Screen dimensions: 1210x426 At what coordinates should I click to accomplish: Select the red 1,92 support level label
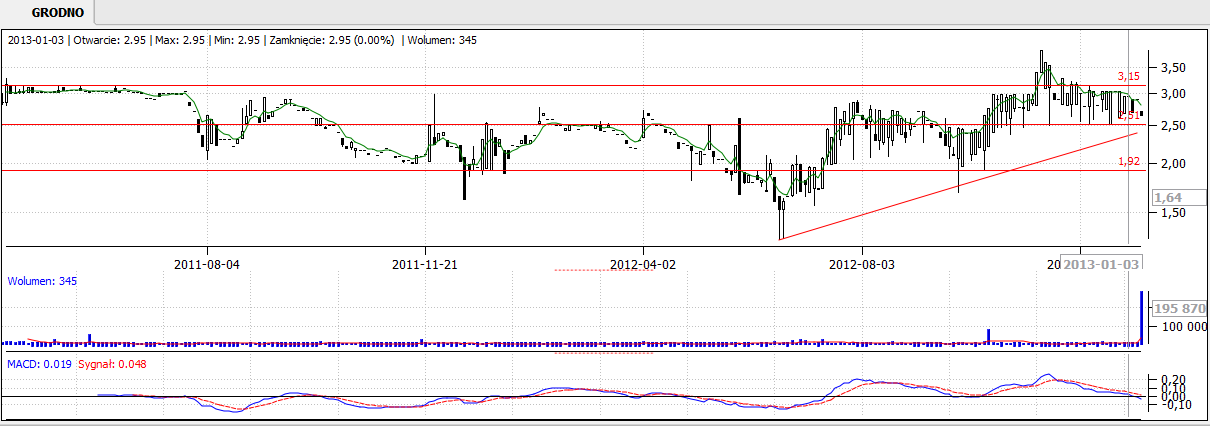click(x=1128, y=161)
